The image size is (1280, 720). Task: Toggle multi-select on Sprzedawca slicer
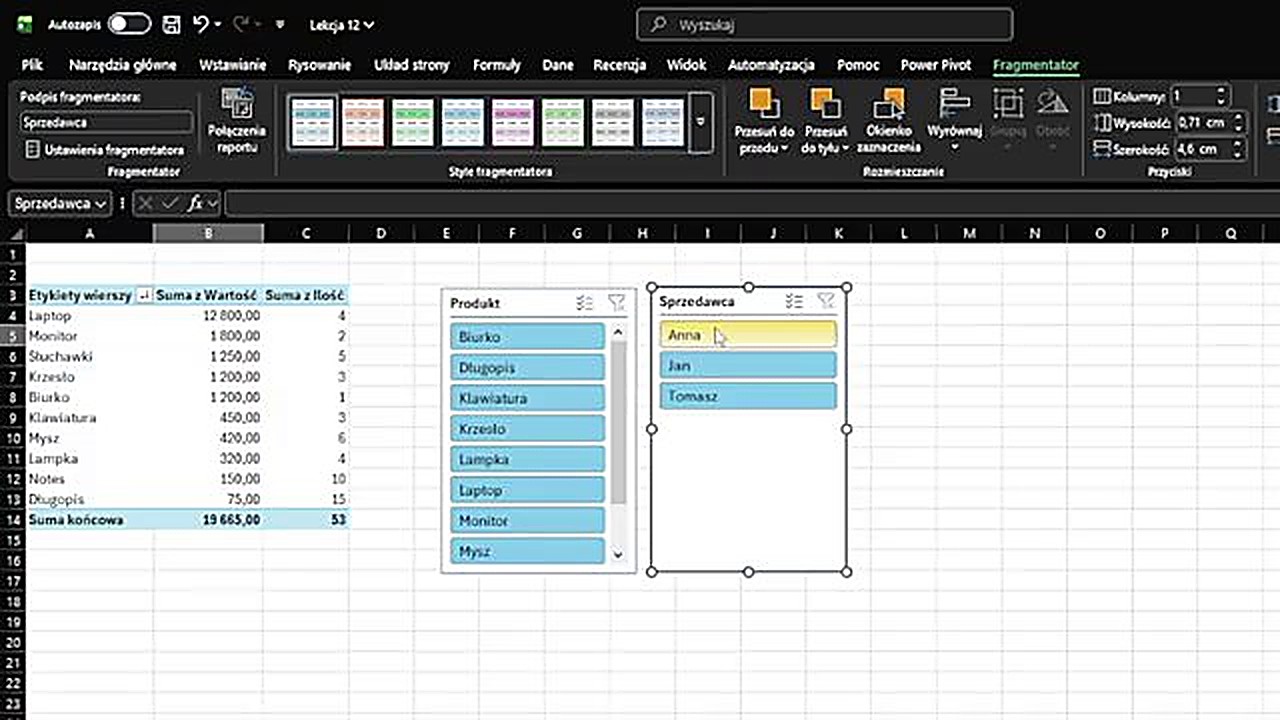pos(794,301)
